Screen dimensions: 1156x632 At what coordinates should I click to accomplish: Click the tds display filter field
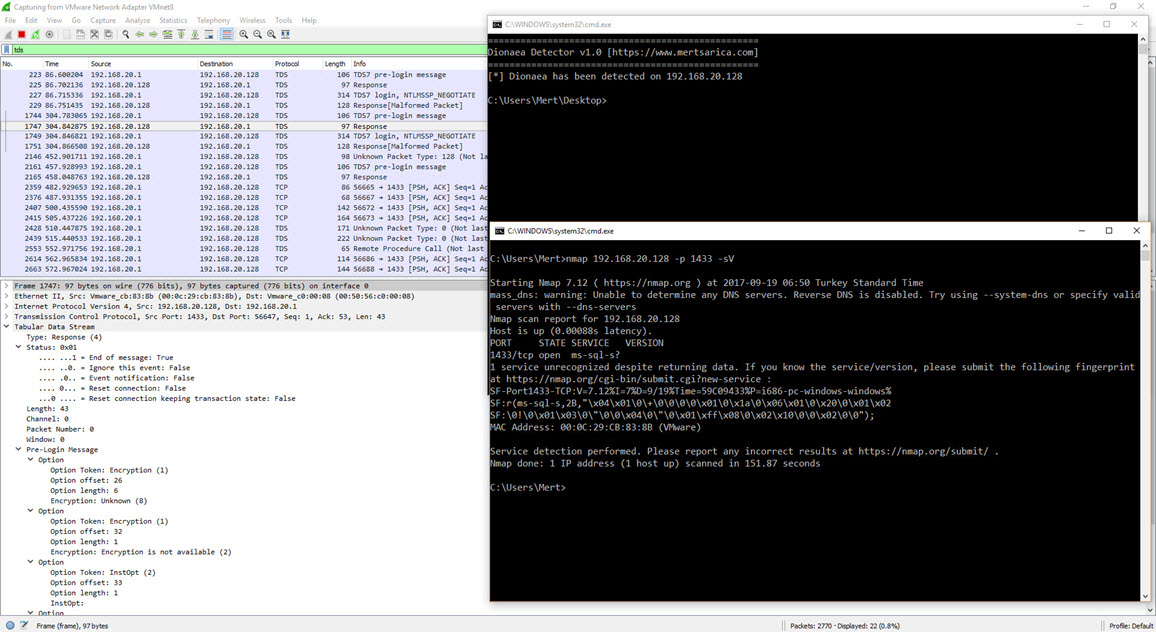pos(249,50)
